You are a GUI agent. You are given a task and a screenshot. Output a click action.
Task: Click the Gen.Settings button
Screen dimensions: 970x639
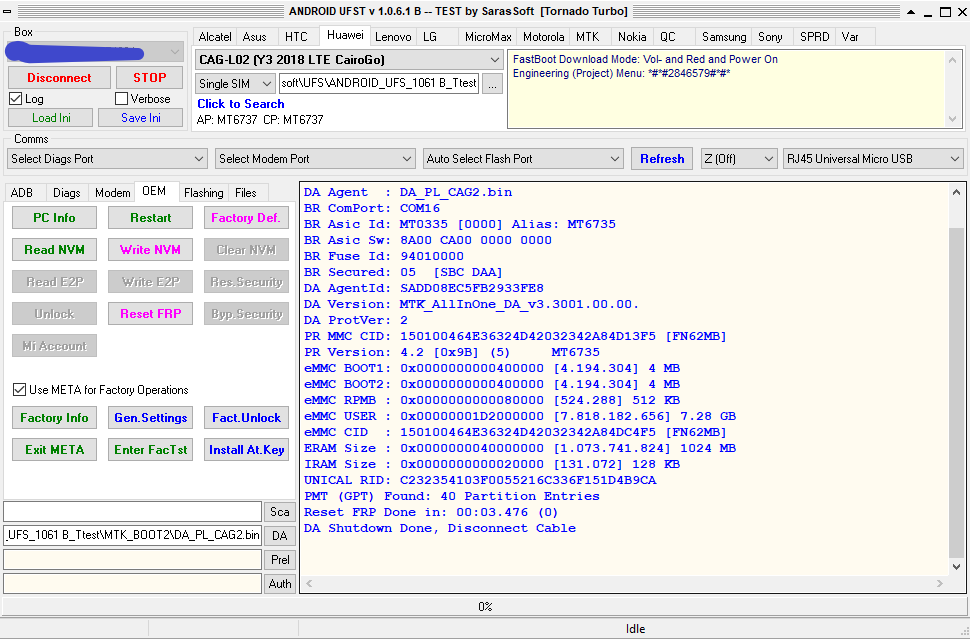[x=150, y=418]
